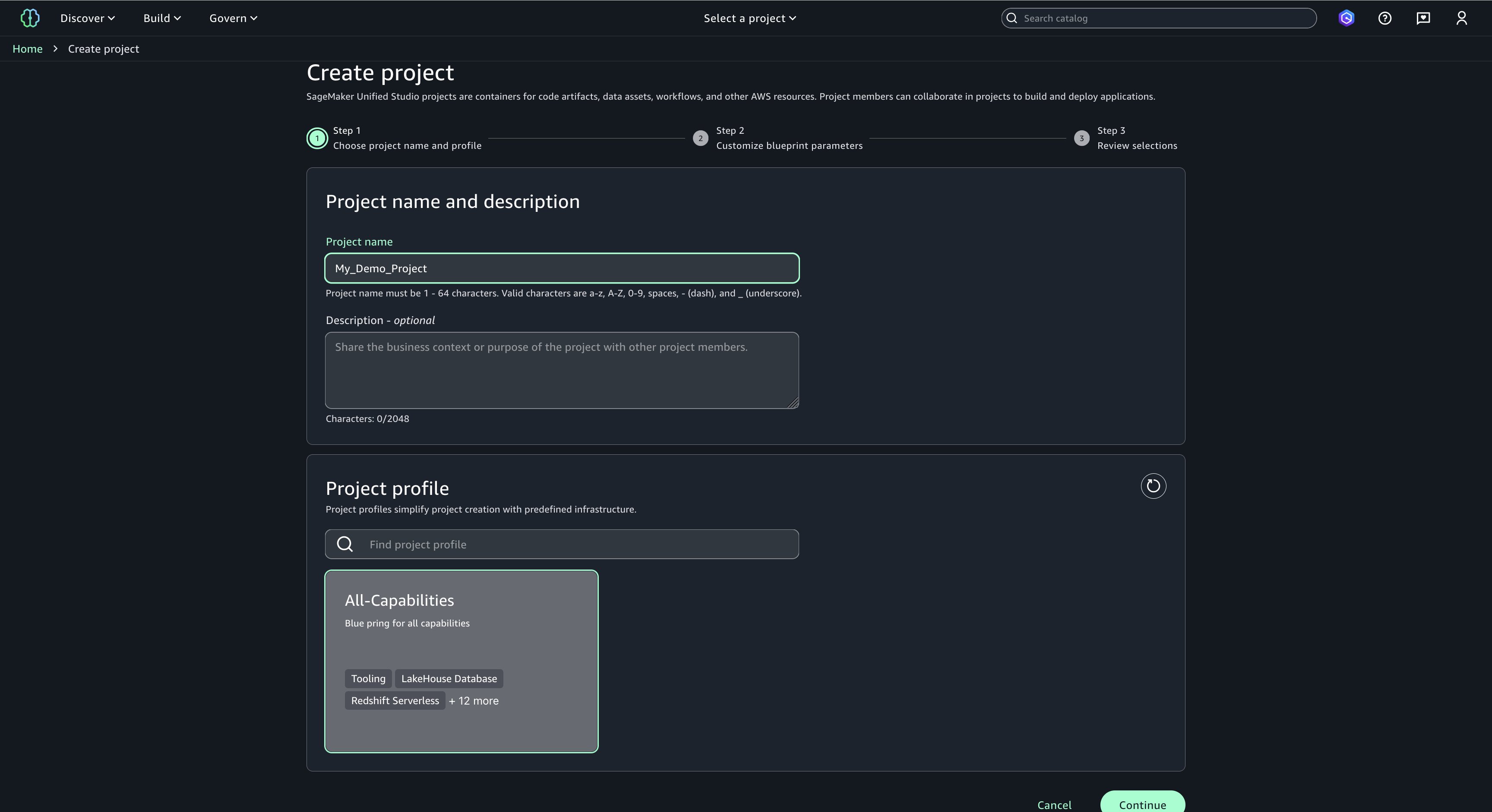Open the help question mark icon
This screenshot has width=1492, height=812.
click(1384, 18)
